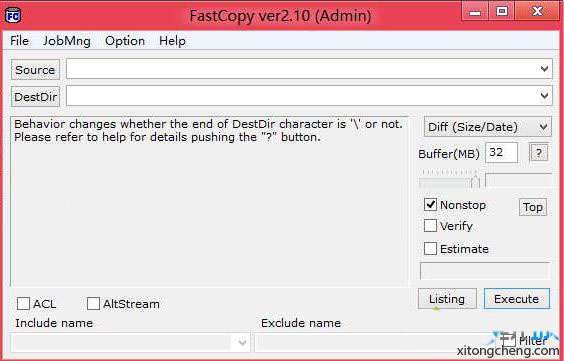Image resolution: width=564 pixels, height=361 pixels.
Task: Enable the Estimate checkbox
Action: coord(430,248)
